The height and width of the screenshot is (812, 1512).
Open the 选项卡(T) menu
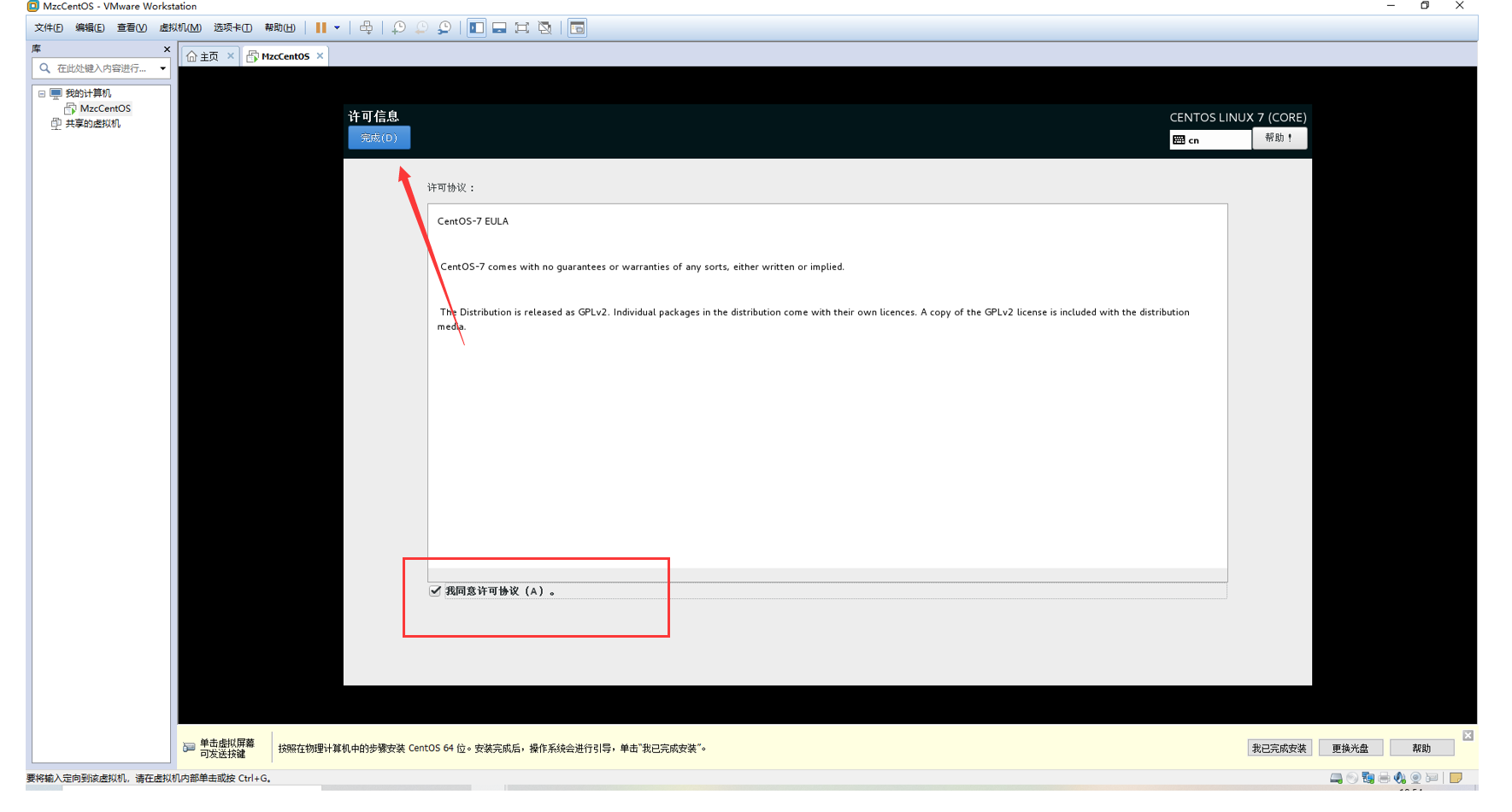tap(232, 27)
